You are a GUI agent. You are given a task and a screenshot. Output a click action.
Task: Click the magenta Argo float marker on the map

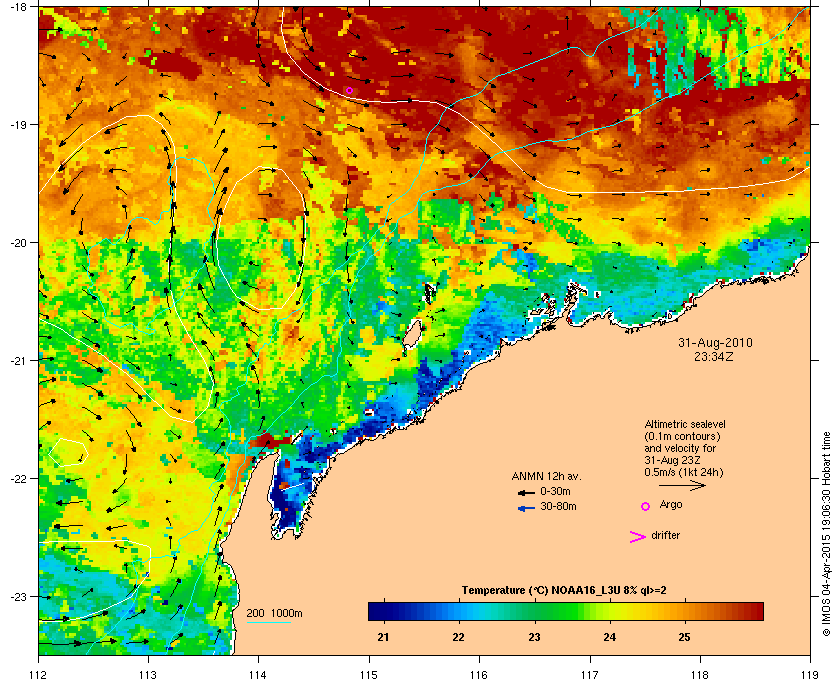pyautogui.click(x=349, y=91)
